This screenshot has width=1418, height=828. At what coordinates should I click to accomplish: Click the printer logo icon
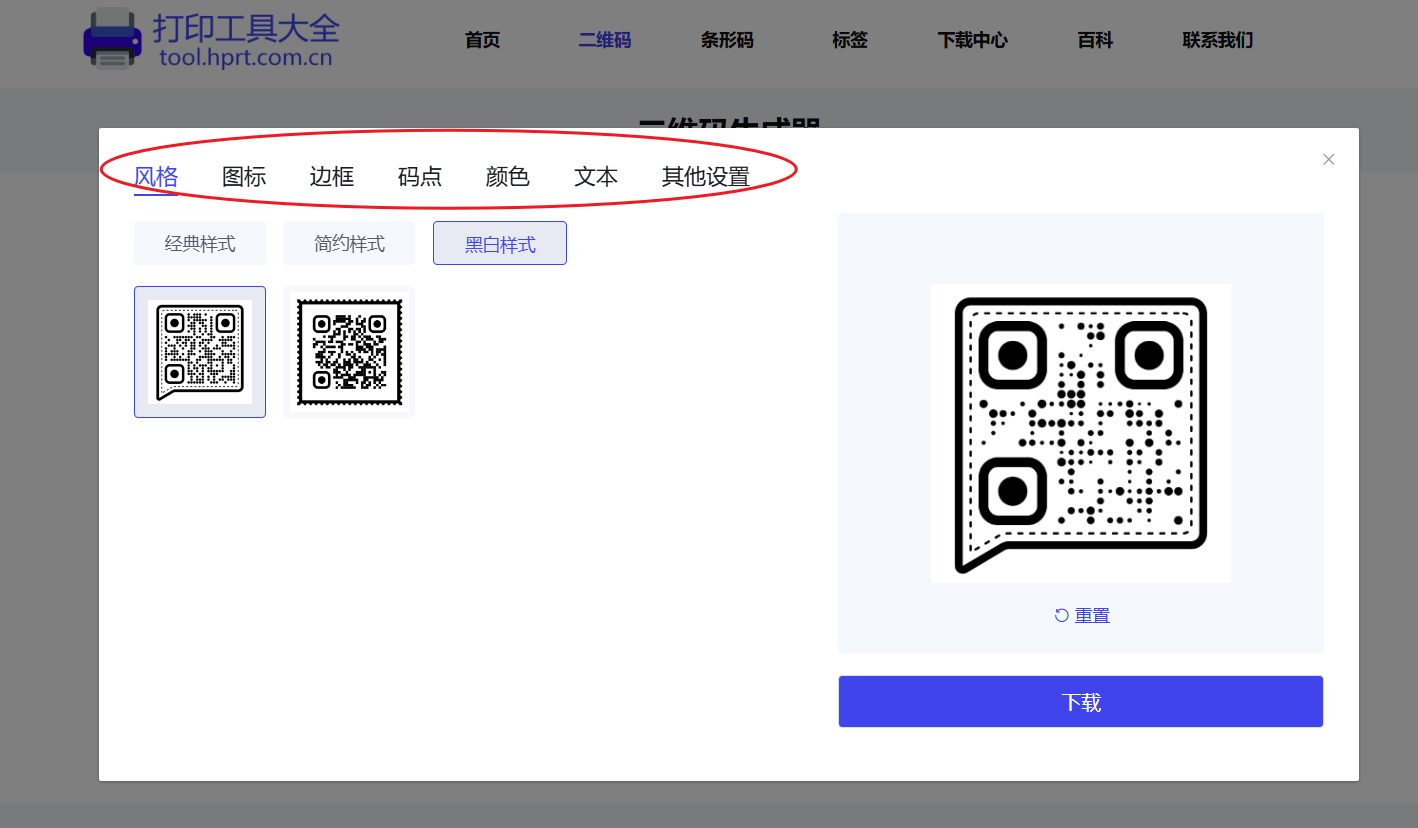tap(113, 38)
